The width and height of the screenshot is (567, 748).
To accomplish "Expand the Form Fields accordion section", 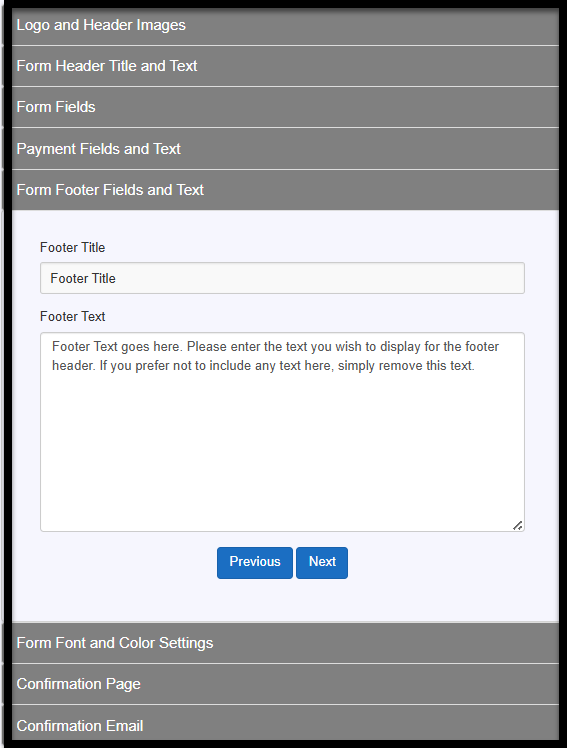I will [x=285, y=107].
